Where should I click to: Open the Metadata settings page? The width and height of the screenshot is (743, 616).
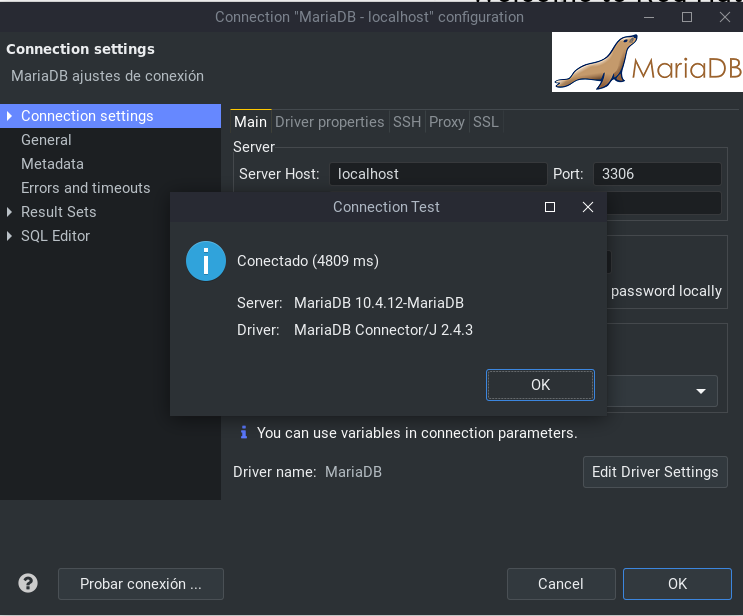coord(52,164)
